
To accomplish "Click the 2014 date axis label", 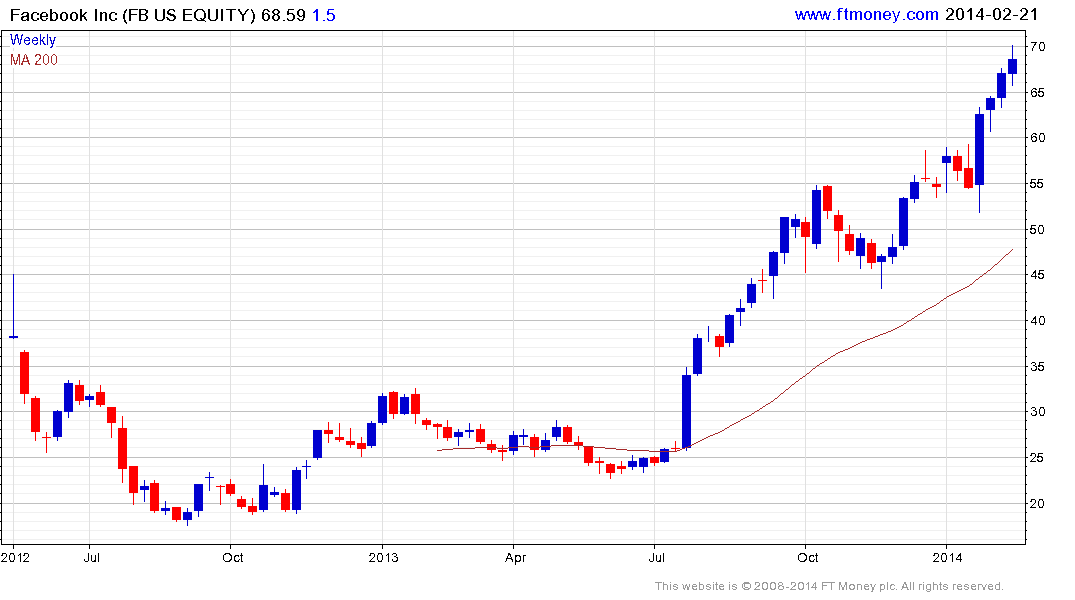I will click(947, 557).
